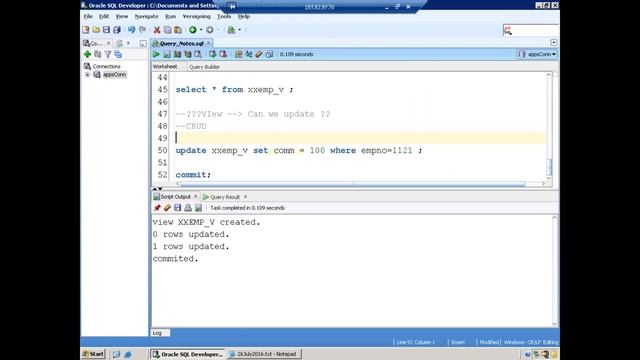The image size is (640, 360).
Task: Open the editor tab list dropdown at right
Action: coord(553,42)
